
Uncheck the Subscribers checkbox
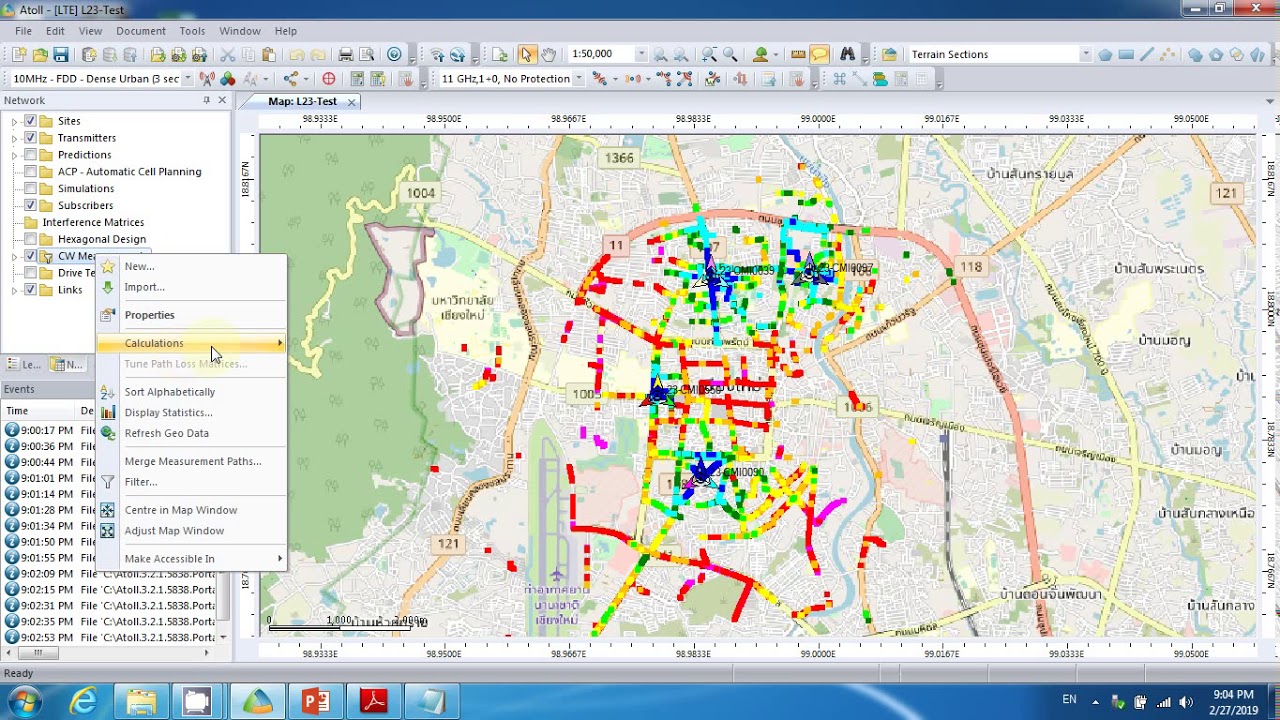[30, 206]
